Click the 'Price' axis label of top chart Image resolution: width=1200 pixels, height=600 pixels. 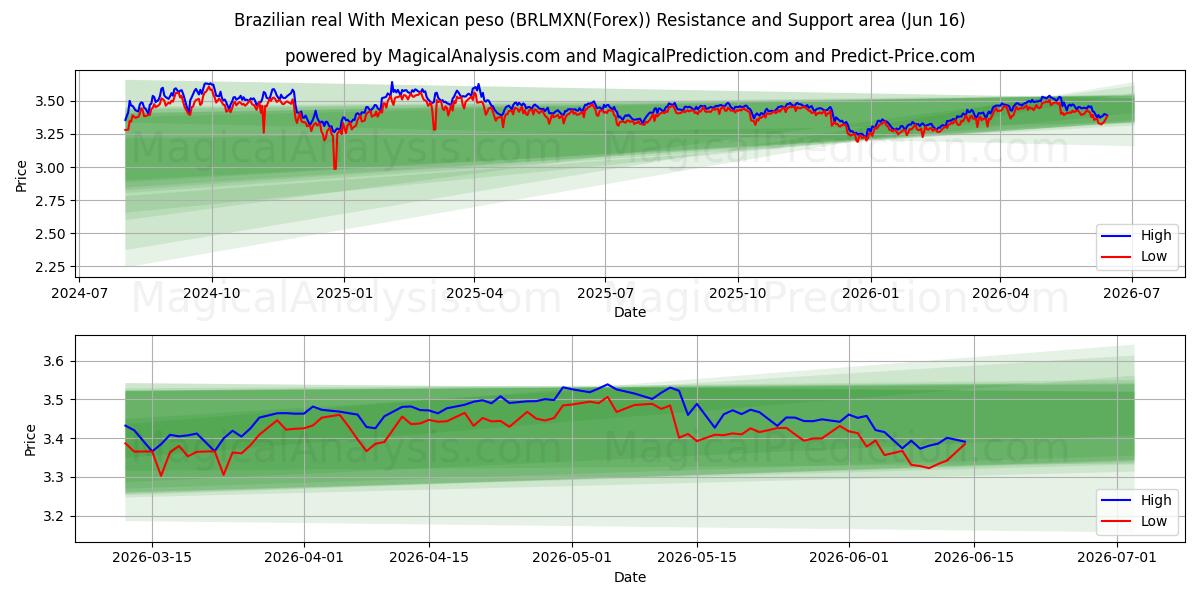point(22,174)
